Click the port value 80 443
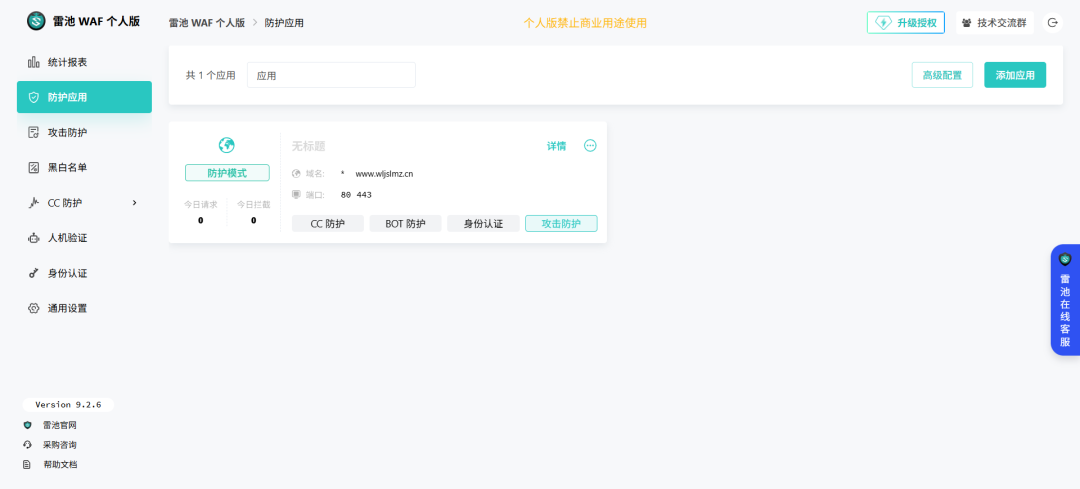The height and width of the screenshot is (489, 1080). click(x=356, y=195)
